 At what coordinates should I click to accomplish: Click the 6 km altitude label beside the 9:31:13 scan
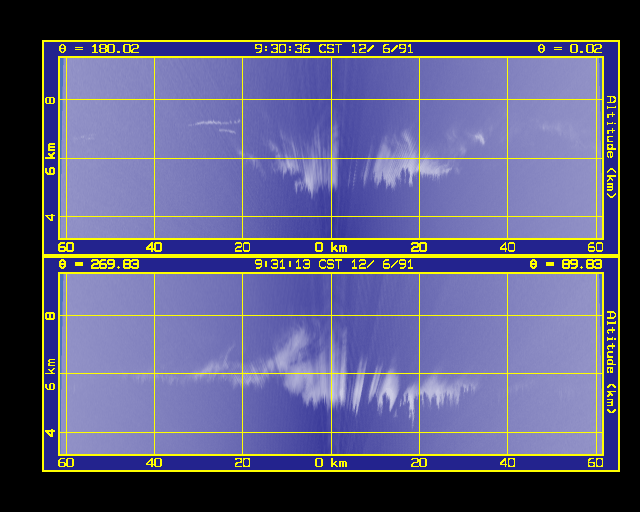pos(50,375)
